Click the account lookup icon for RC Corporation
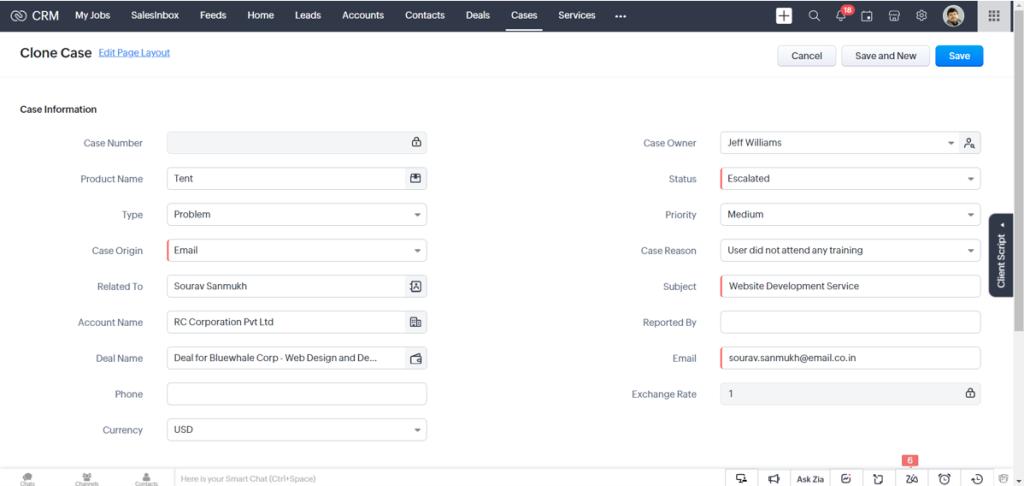 pos(415,322)
